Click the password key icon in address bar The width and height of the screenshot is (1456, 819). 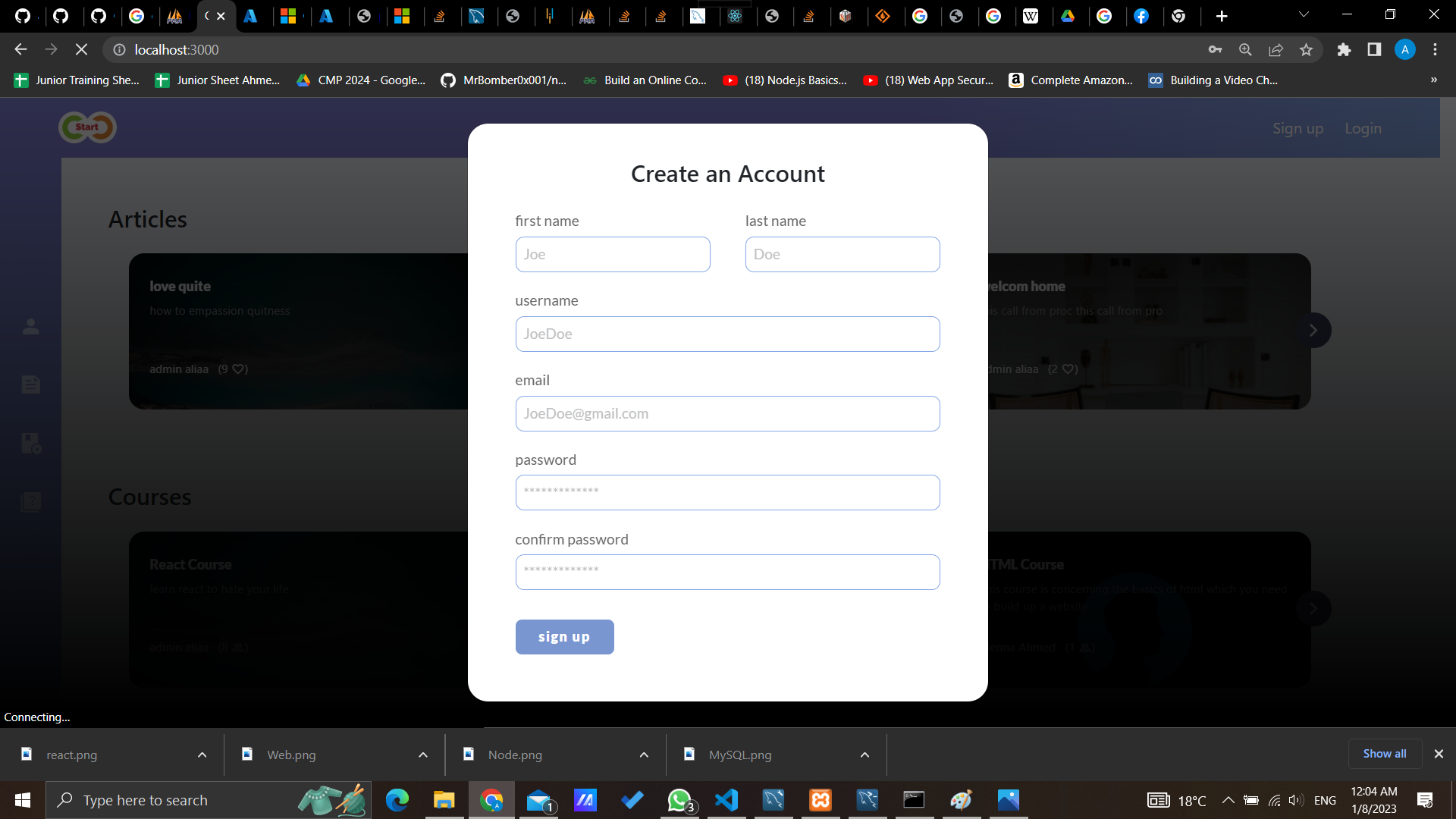coord(1215,49)
